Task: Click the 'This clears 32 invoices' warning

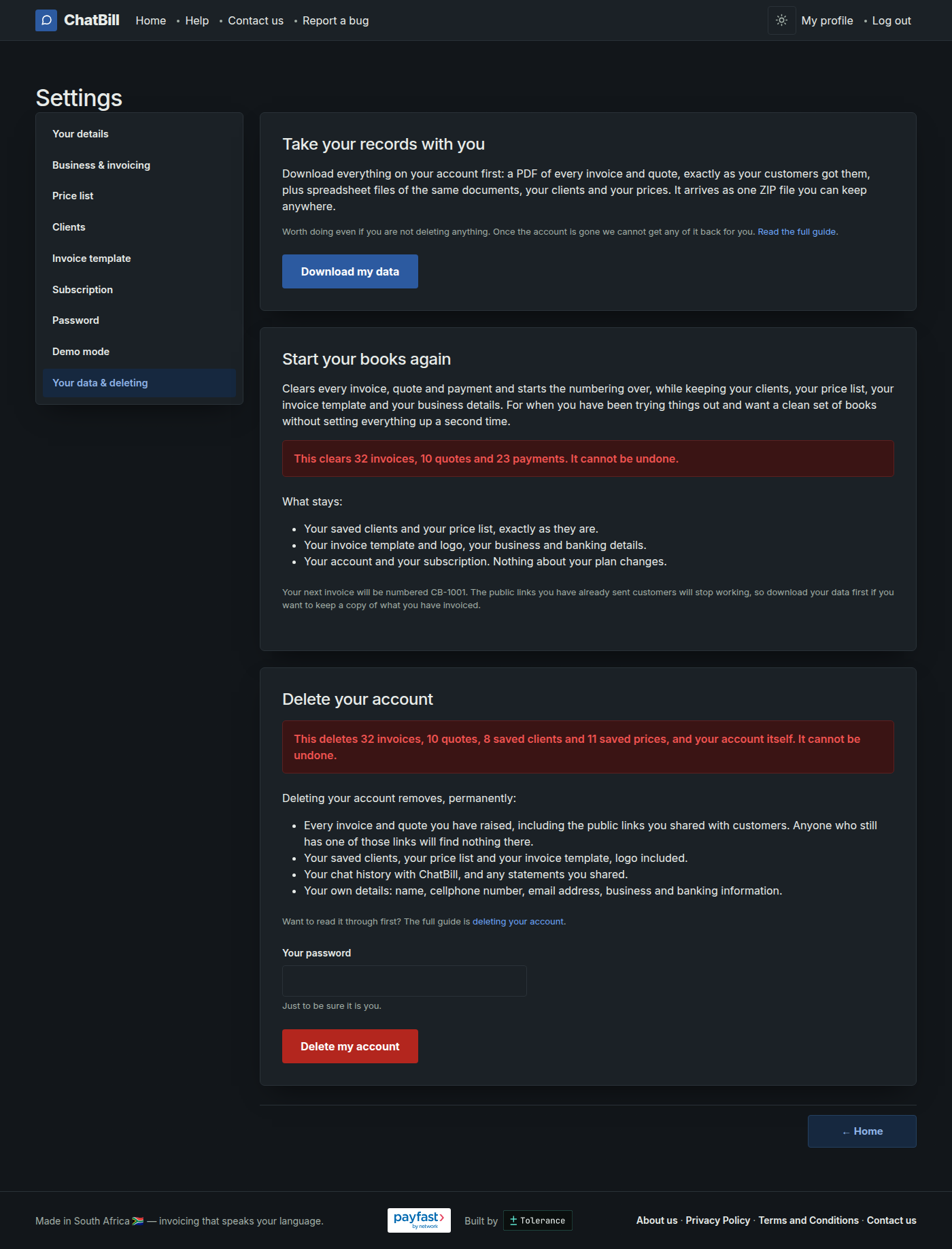Action: tap(588, 459)
